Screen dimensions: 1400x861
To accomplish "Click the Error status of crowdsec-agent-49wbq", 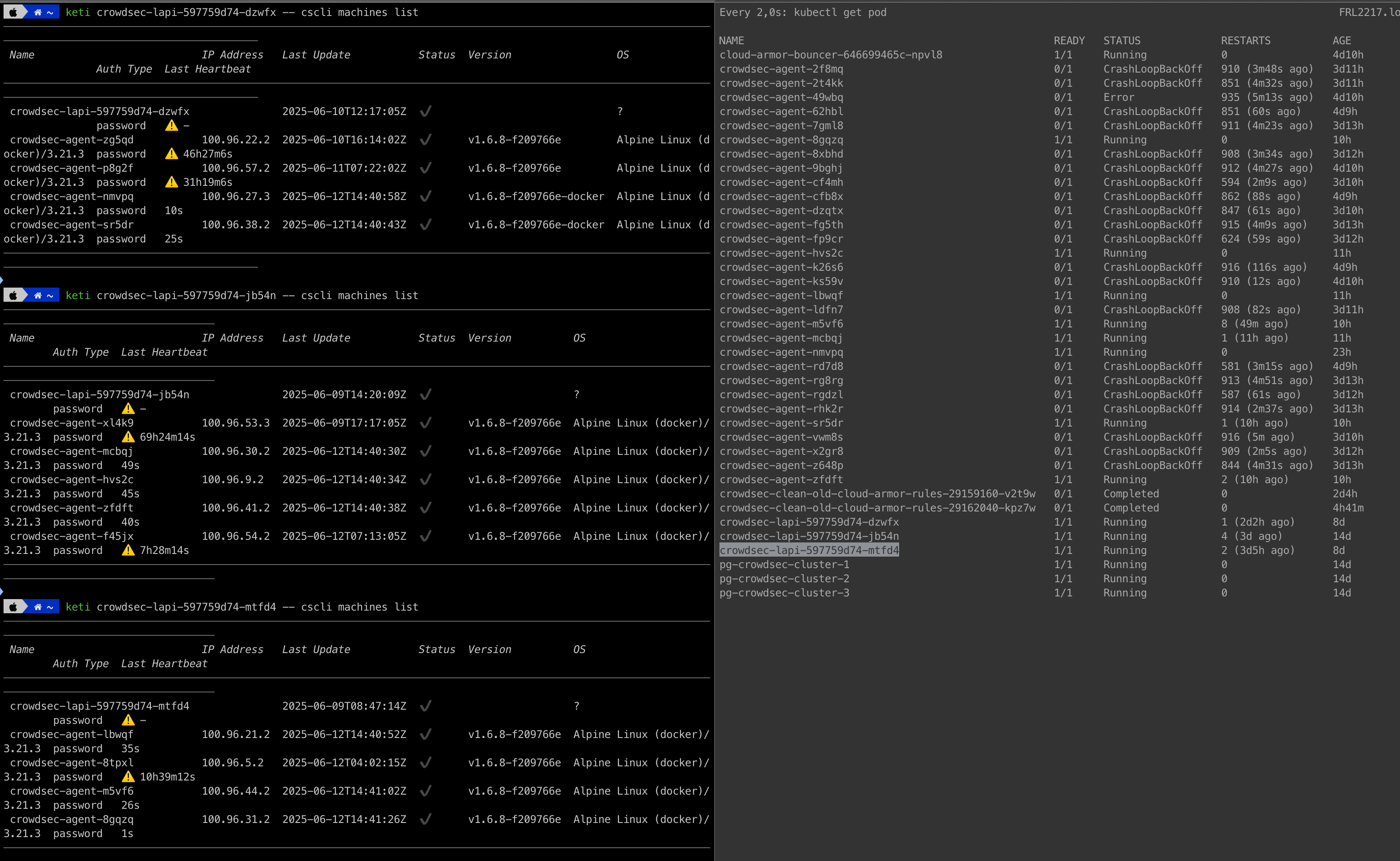I will [1119, 97].
